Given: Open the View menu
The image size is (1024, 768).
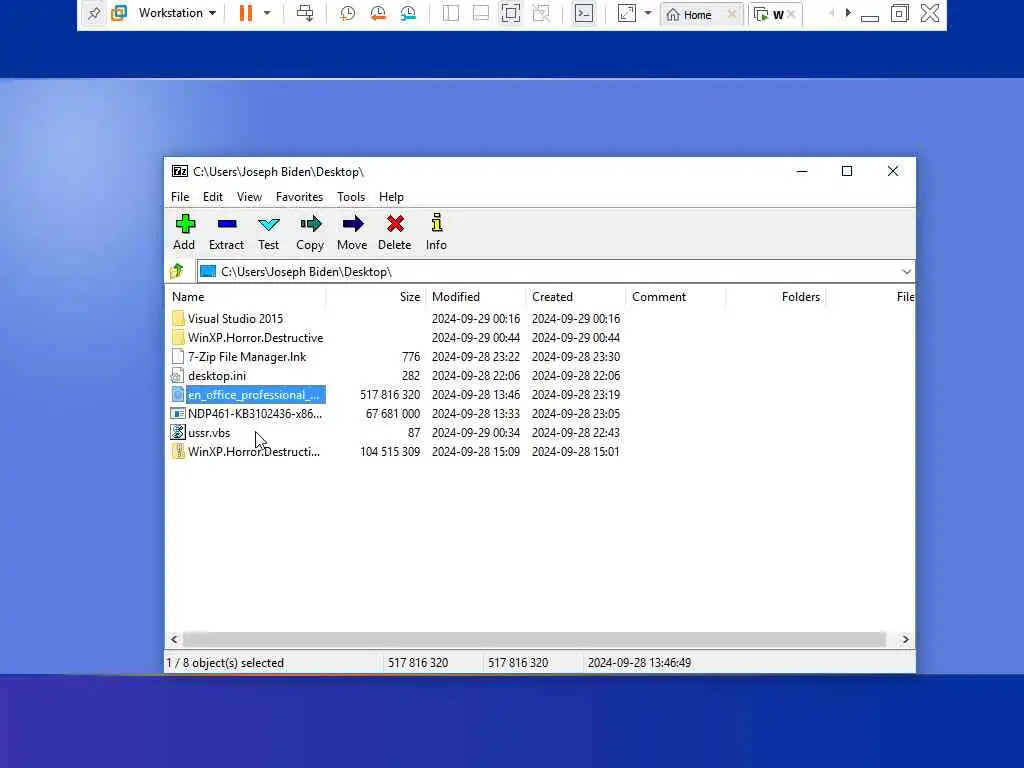Looking at the screenshot, I should click(x=249, y=197).
